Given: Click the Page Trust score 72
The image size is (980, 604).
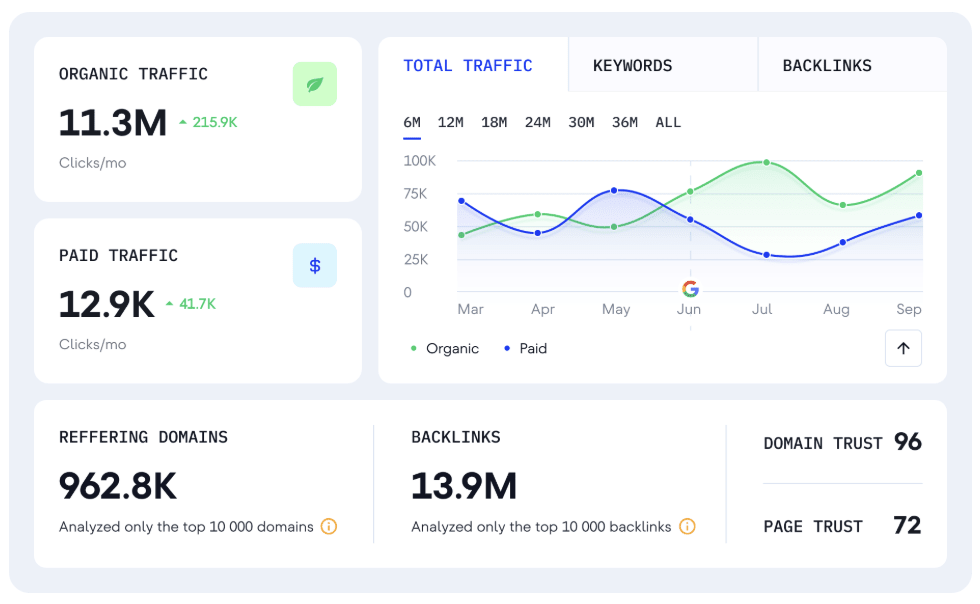Looking at the screenshot, I should 908,525.
